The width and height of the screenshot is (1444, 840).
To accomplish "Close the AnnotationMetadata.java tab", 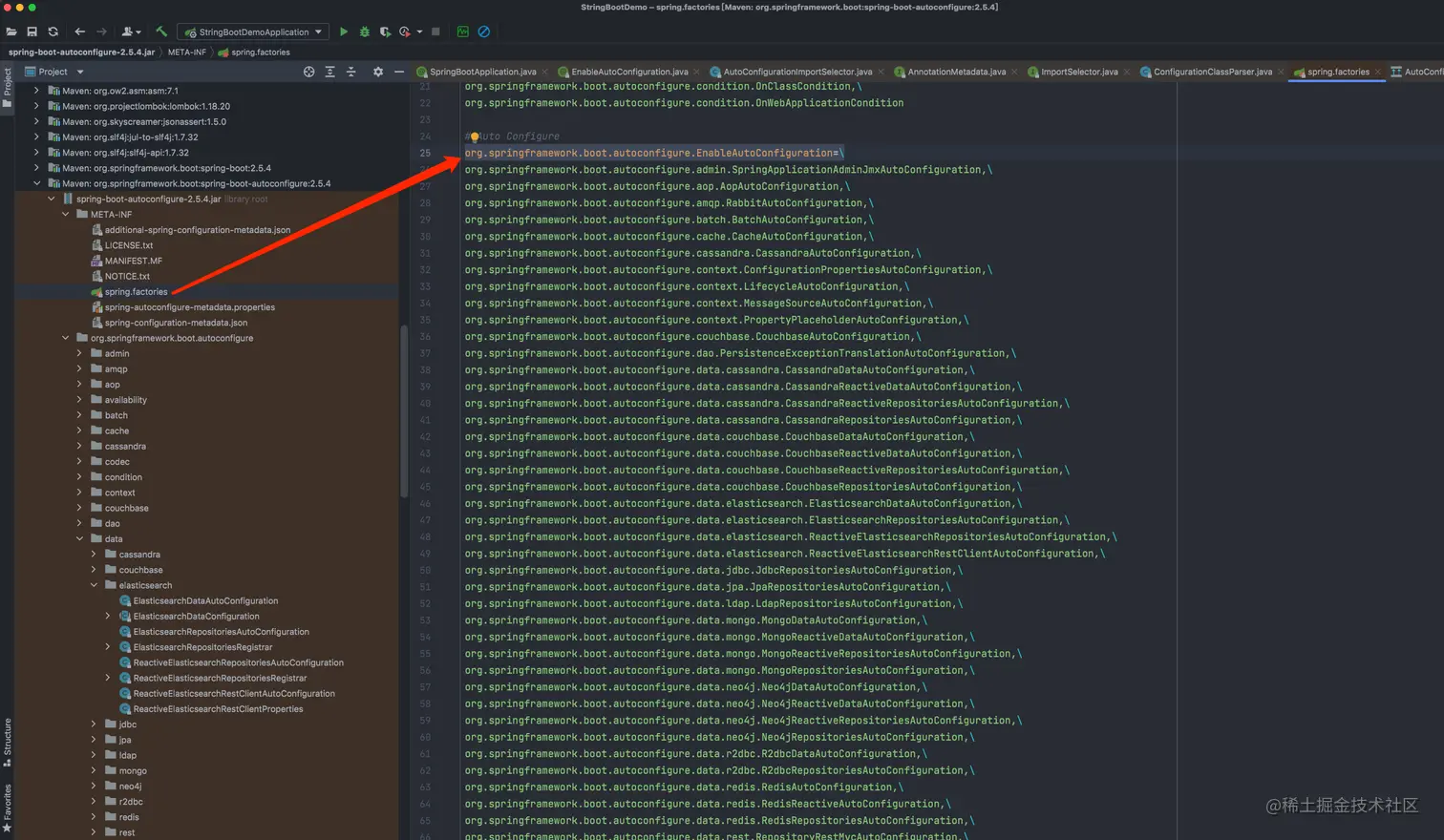I will pyautogui.click(x=1014, y=72).
